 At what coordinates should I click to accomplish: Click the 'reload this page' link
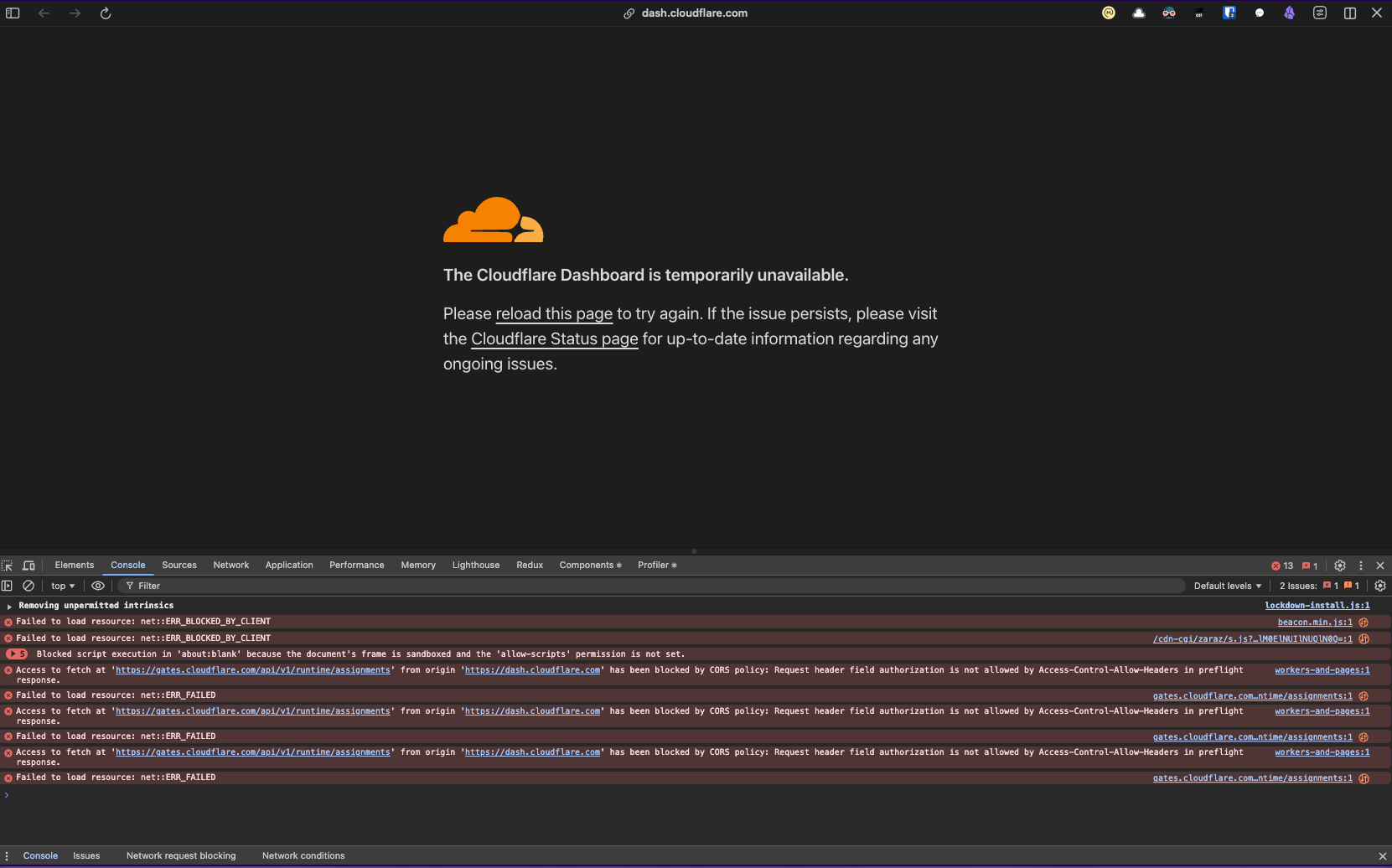[554, 314]
